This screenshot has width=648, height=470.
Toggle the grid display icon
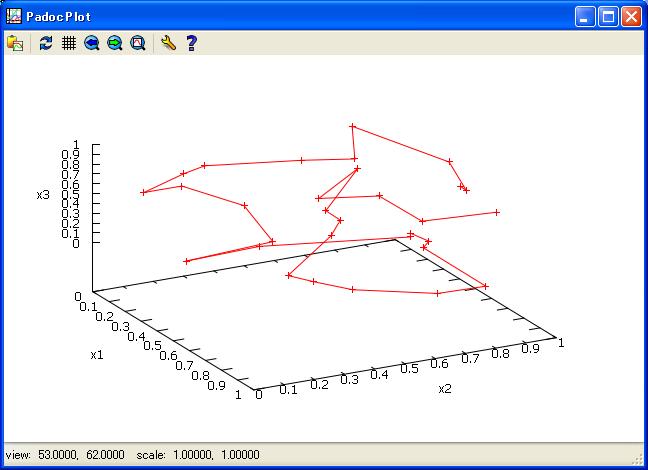click(69, 43)
